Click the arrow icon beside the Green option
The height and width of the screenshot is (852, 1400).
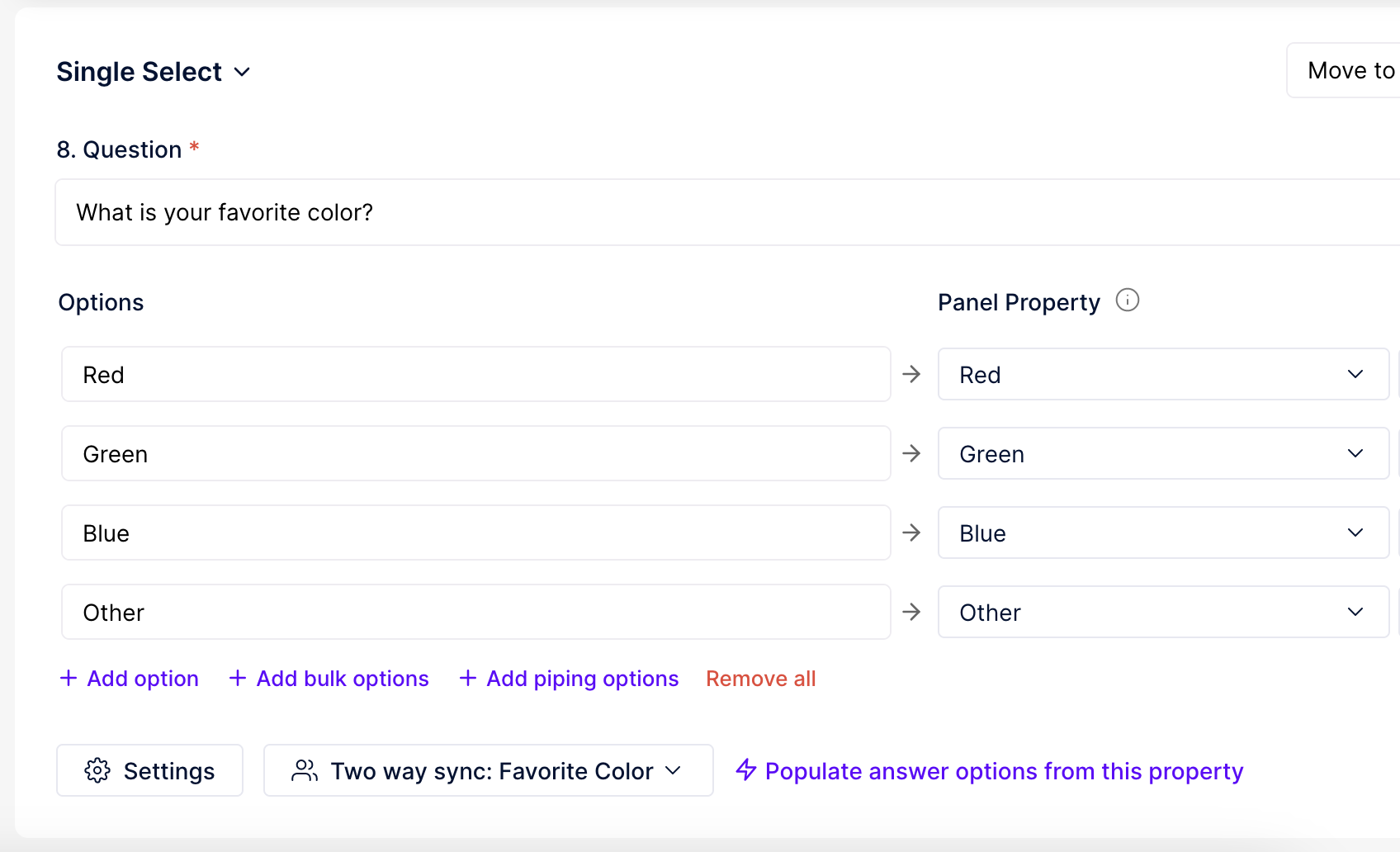click(911, 453)
